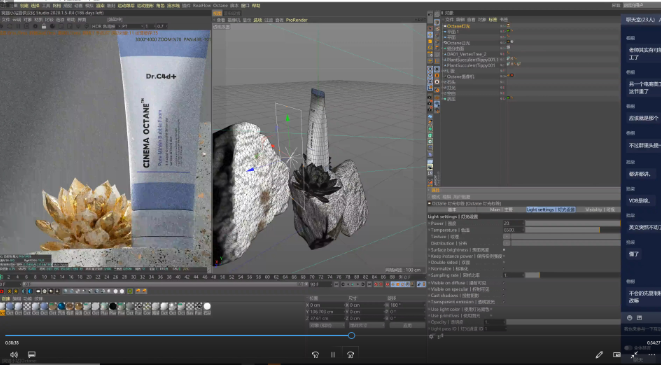
Task: Open the Main tab in attributes
Action: pos(501,209)
